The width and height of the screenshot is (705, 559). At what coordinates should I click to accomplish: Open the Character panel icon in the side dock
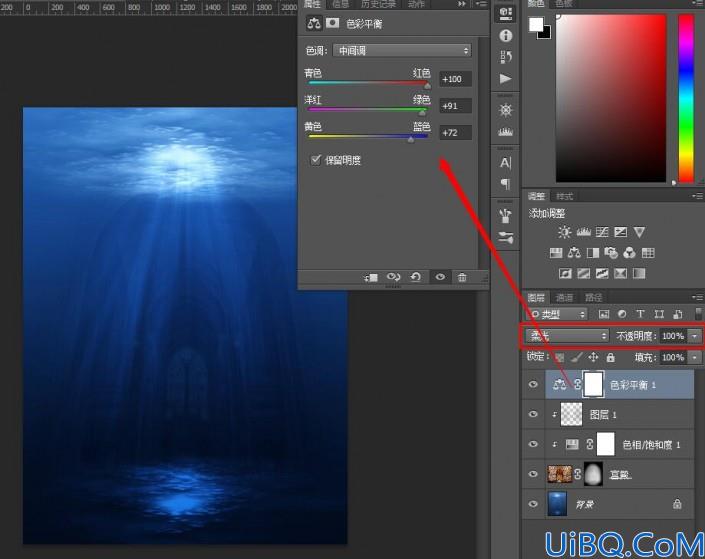point(505,163)
